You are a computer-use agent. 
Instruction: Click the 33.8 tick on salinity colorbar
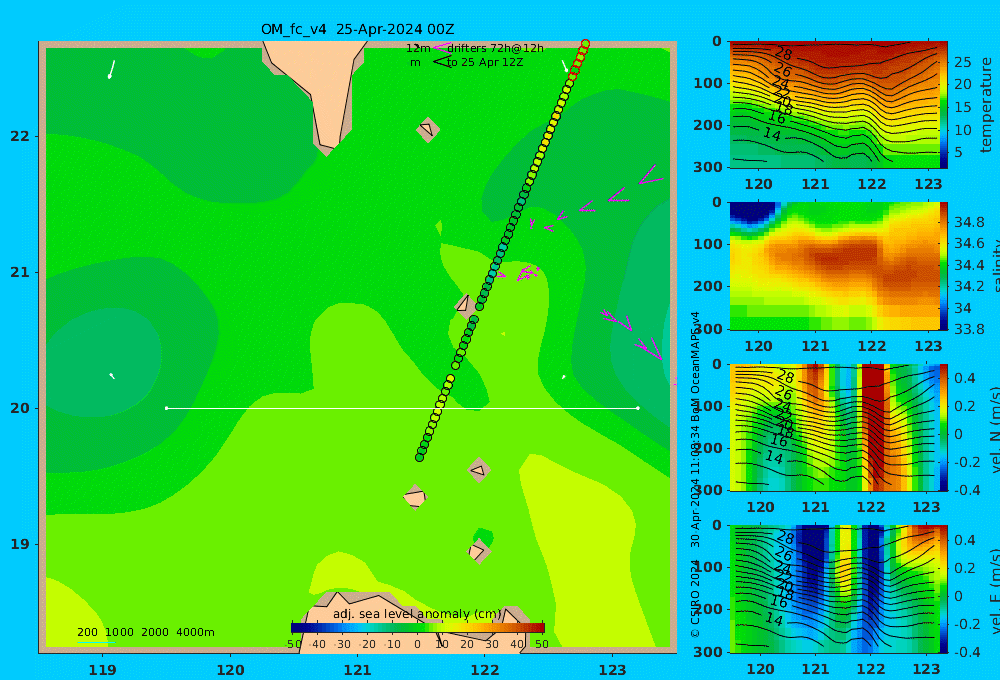click(x=969, y=329)
